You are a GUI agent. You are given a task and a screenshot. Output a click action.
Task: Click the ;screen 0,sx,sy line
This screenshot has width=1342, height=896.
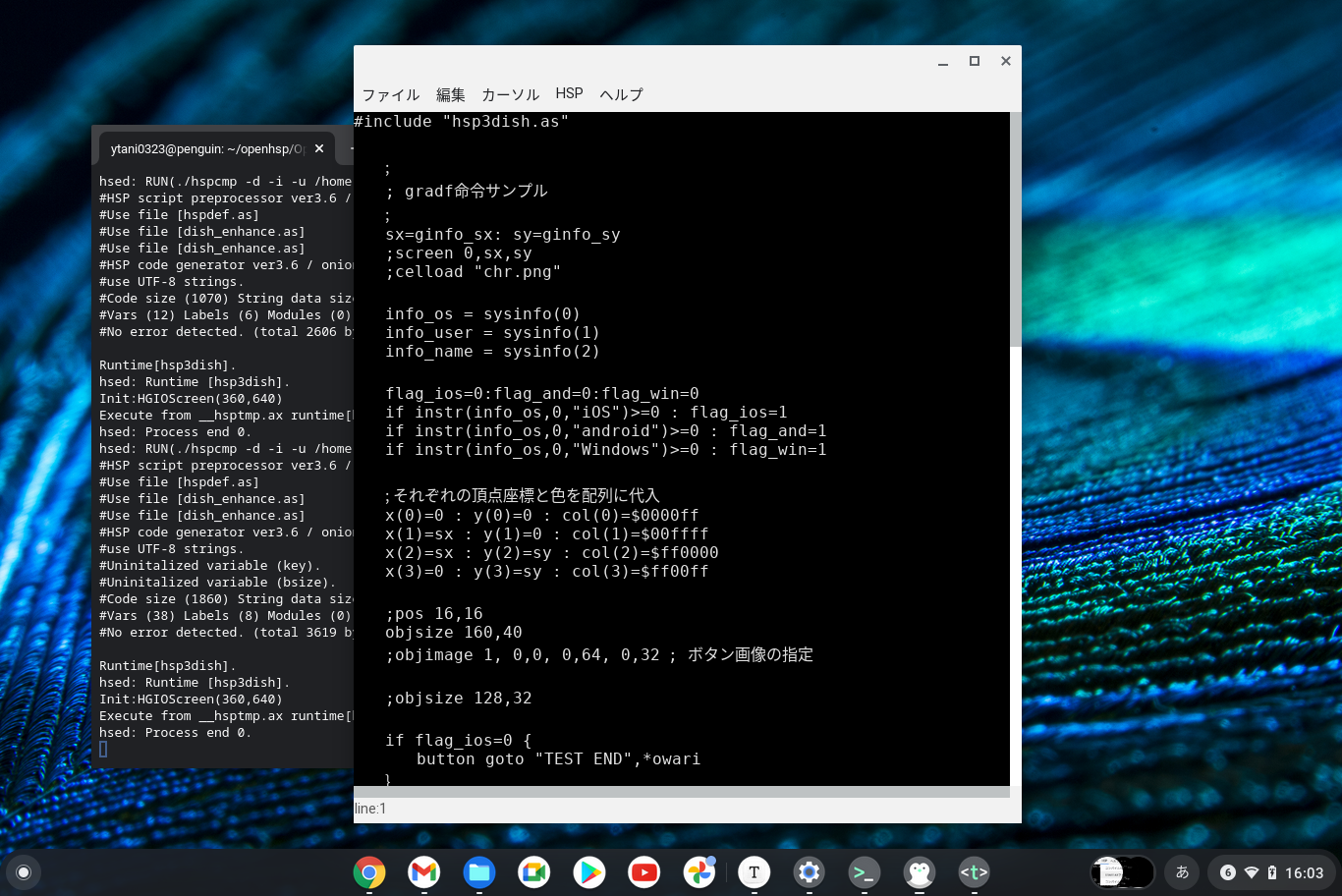tap(459, 253)
